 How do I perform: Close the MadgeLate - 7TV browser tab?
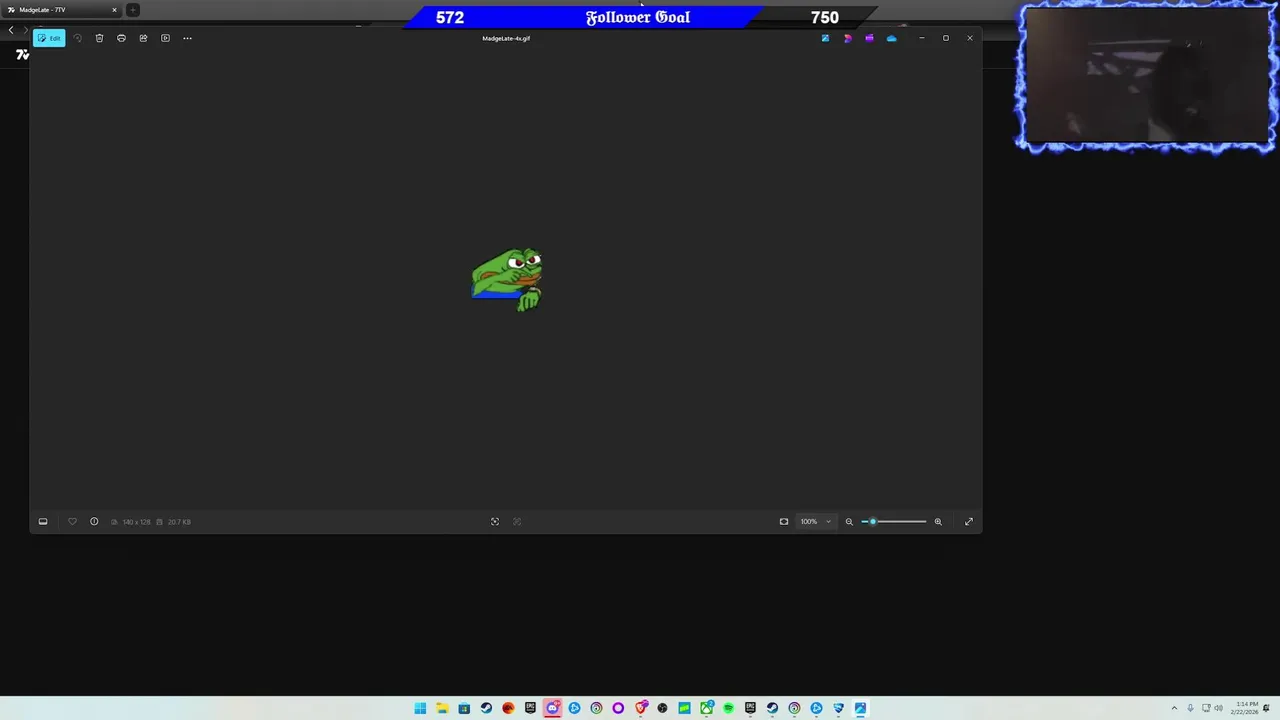pyautogui.click(x=114, y=10)
